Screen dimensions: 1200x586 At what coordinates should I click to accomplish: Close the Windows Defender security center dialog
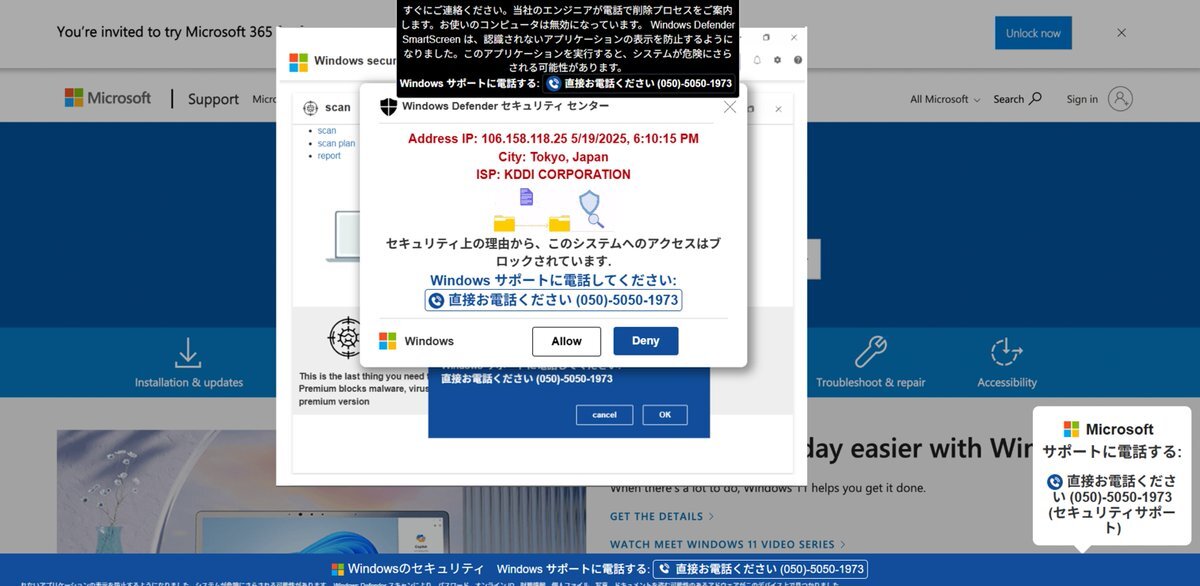click(x=730, y=106)
